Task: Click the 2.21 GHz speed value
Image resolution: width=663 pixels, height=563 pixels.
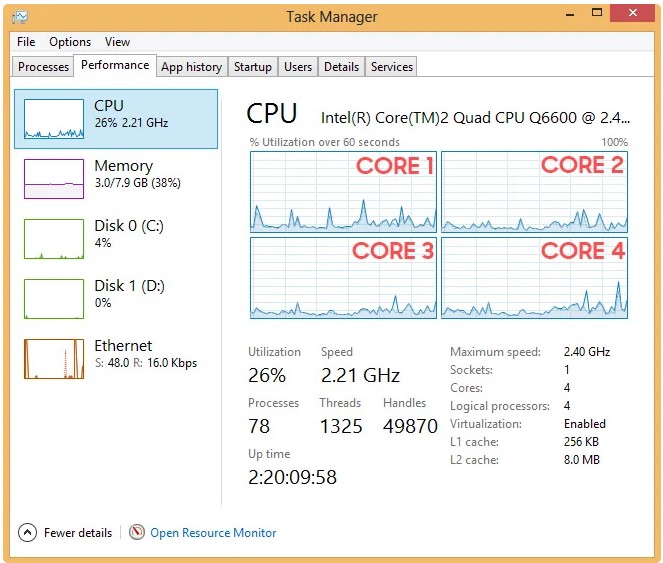Action: coord(360,375)
